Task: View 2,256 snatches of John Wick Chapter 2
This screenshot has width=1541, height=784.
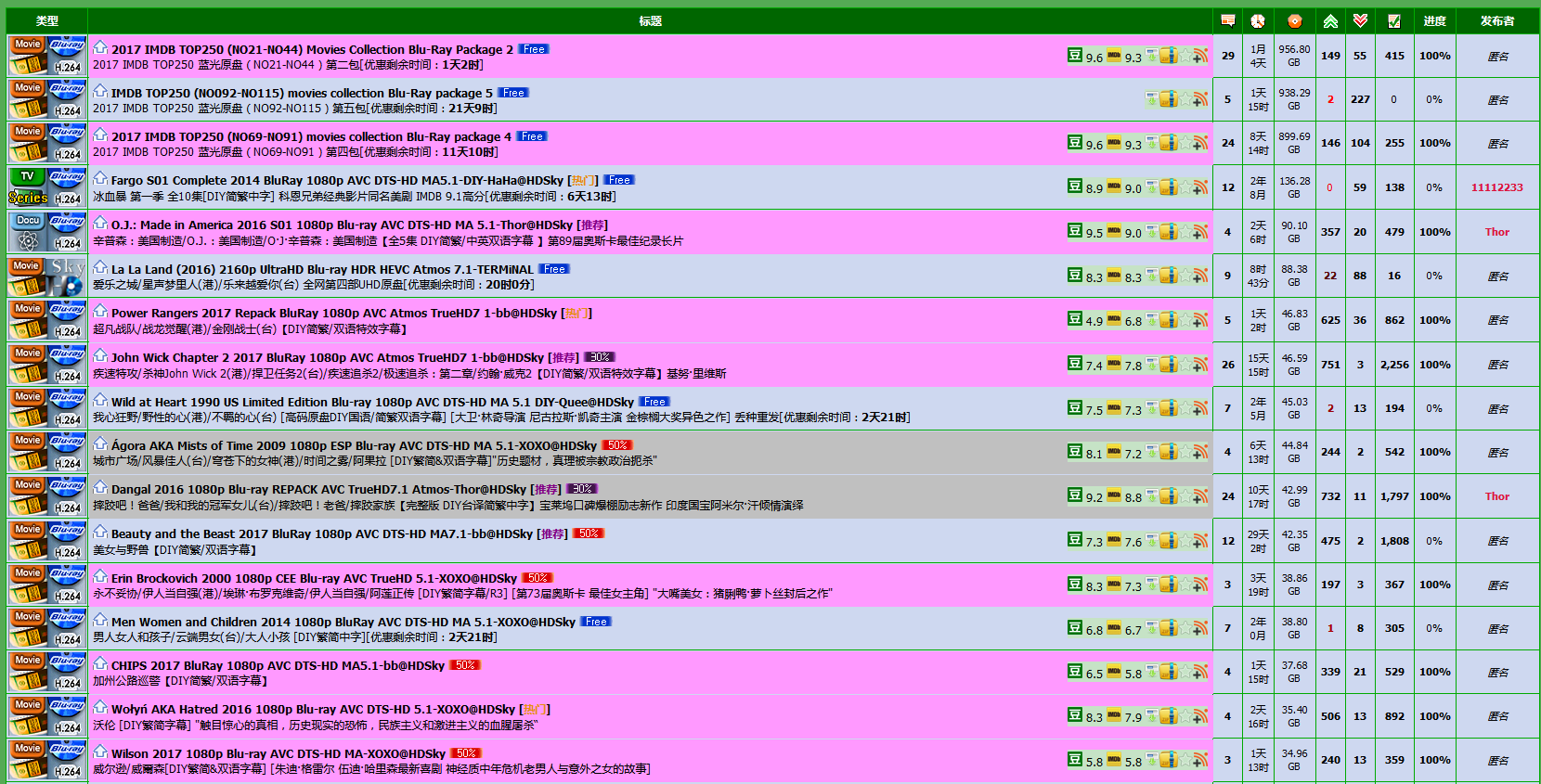Action: [1394, 365]
